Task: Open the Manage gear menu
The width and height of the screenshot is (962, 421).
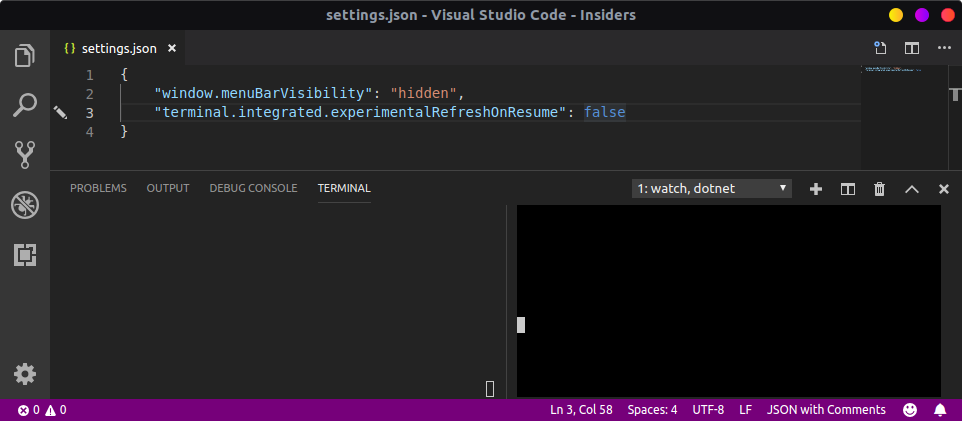Action: click(x=25, y=374)
